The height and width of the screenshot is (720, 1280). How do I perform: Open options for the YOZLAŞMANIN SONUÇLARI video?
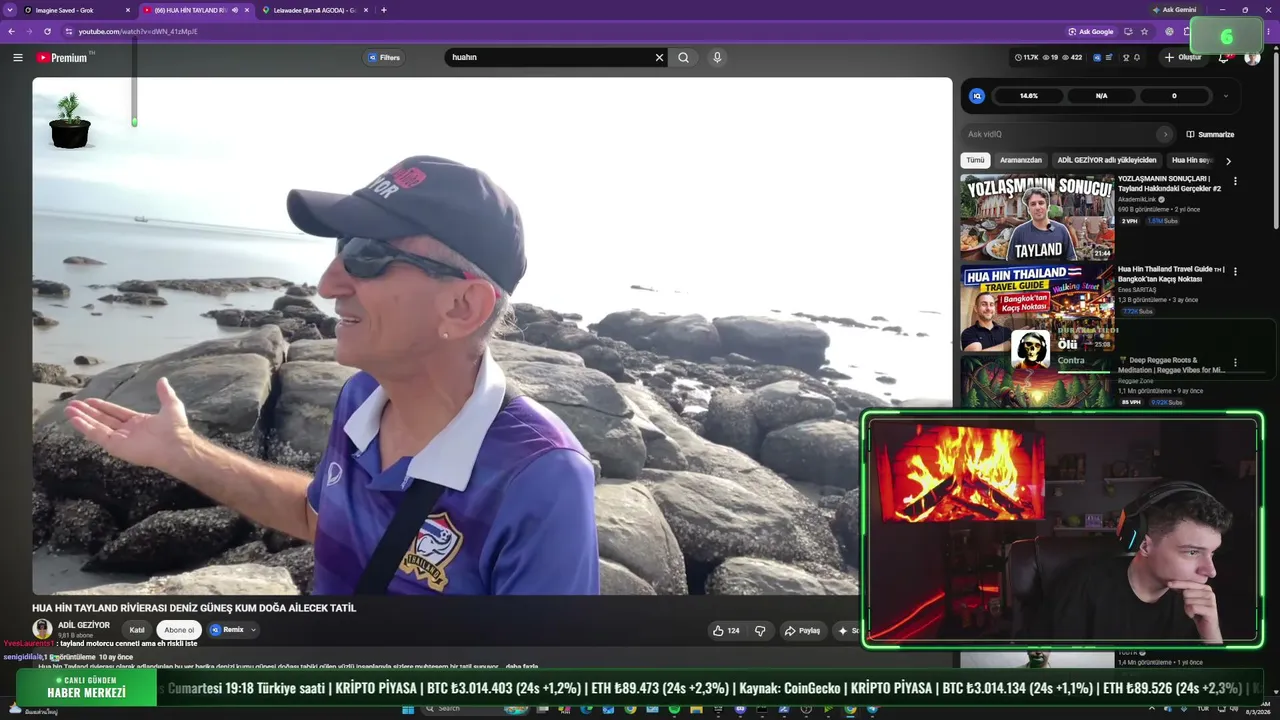coord(1235,181)
